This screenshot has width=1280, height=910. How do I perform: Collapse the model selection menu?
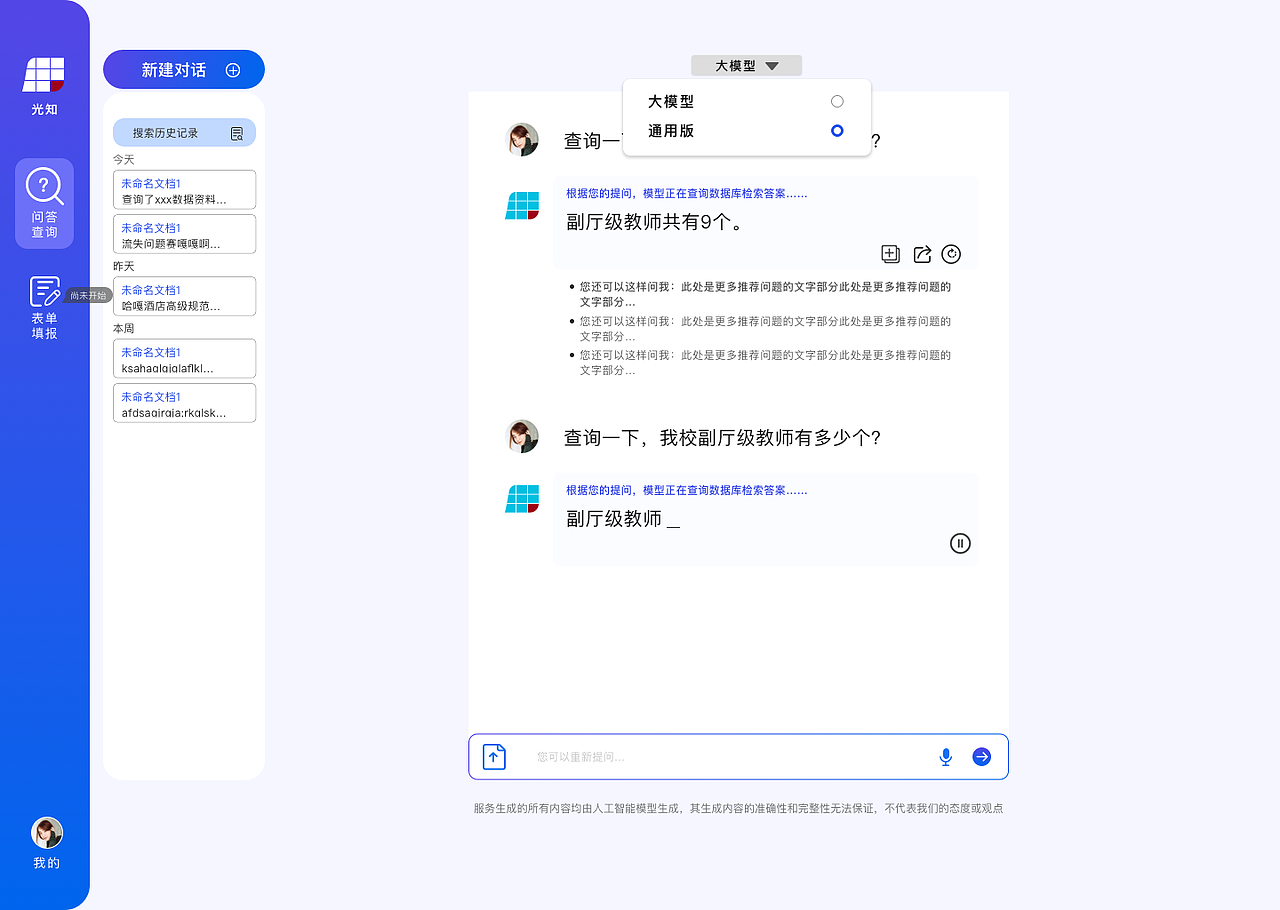(772, 64)
